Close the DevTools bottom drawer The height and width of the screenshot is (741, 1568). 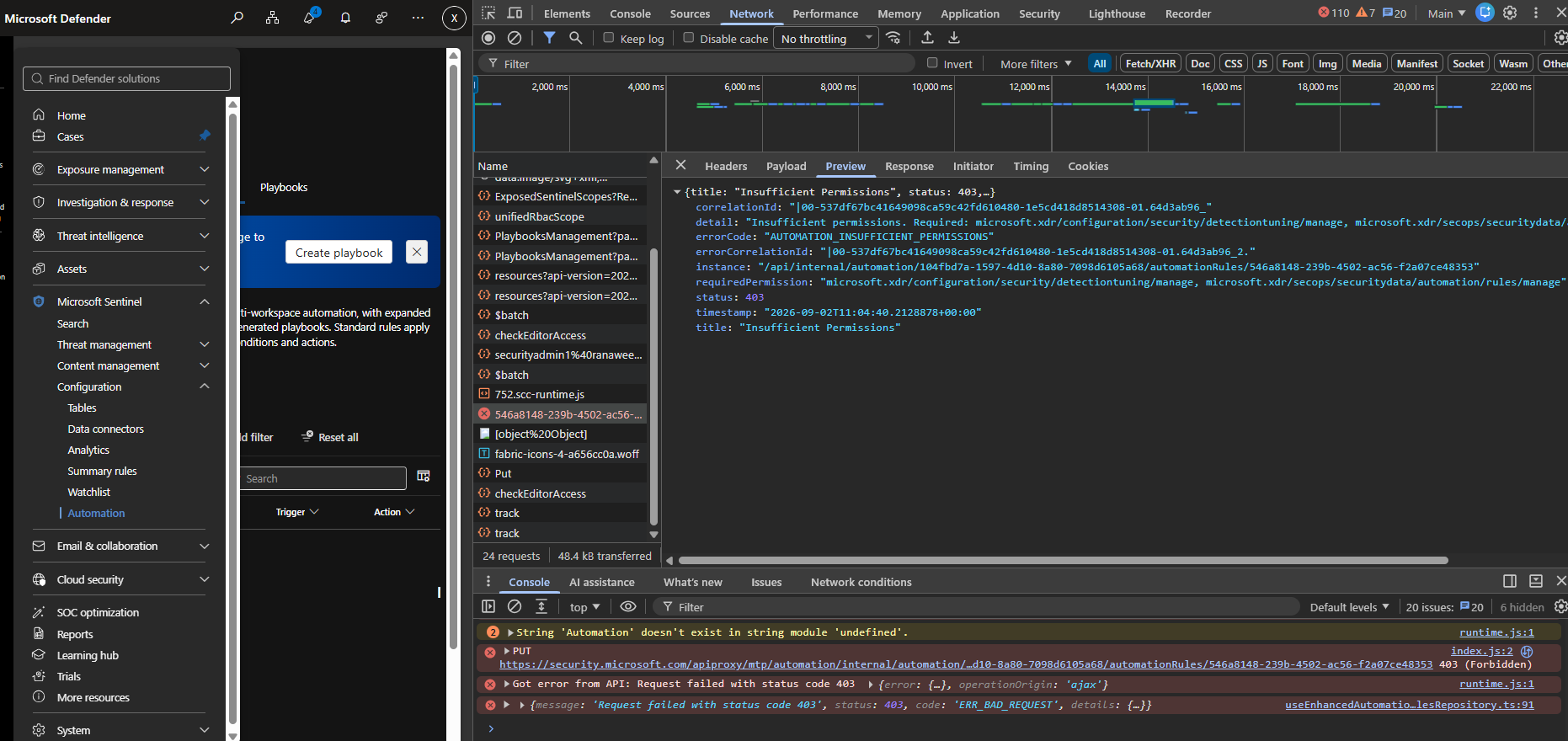pos(1560,581)
